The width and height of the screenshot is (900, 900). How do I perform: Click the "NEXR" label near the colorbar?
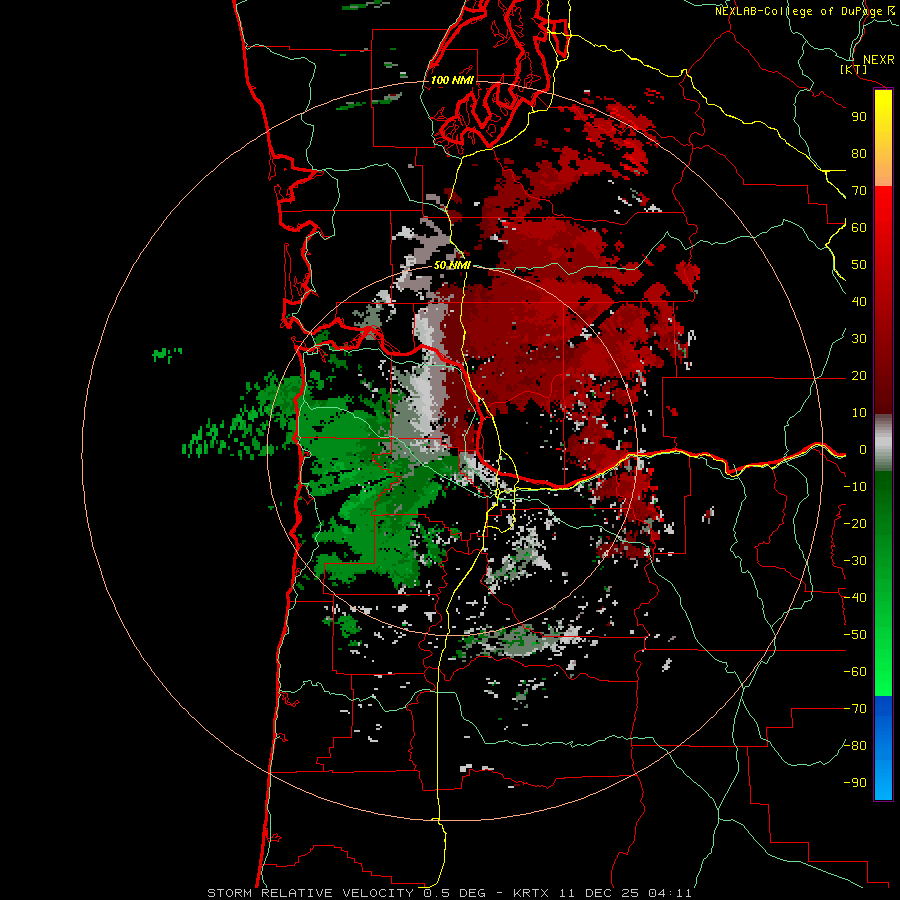(878, 60)
